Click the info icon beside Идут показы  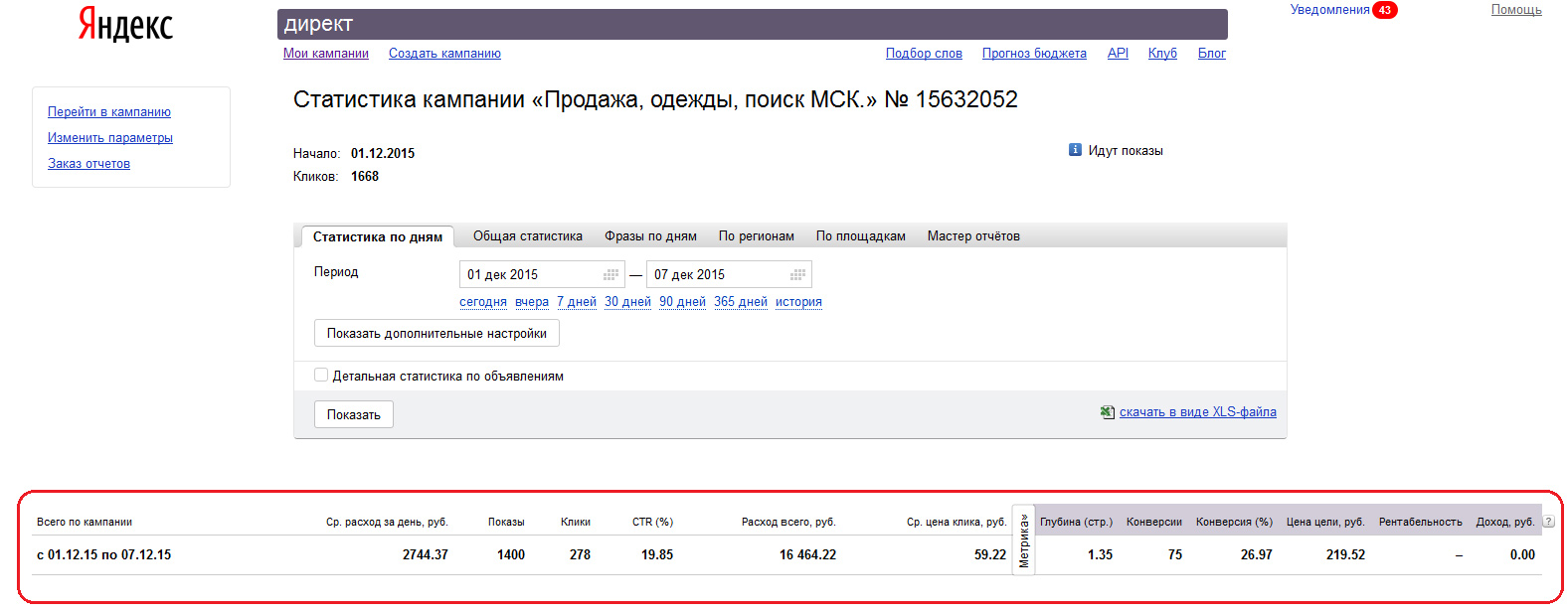1075,150
